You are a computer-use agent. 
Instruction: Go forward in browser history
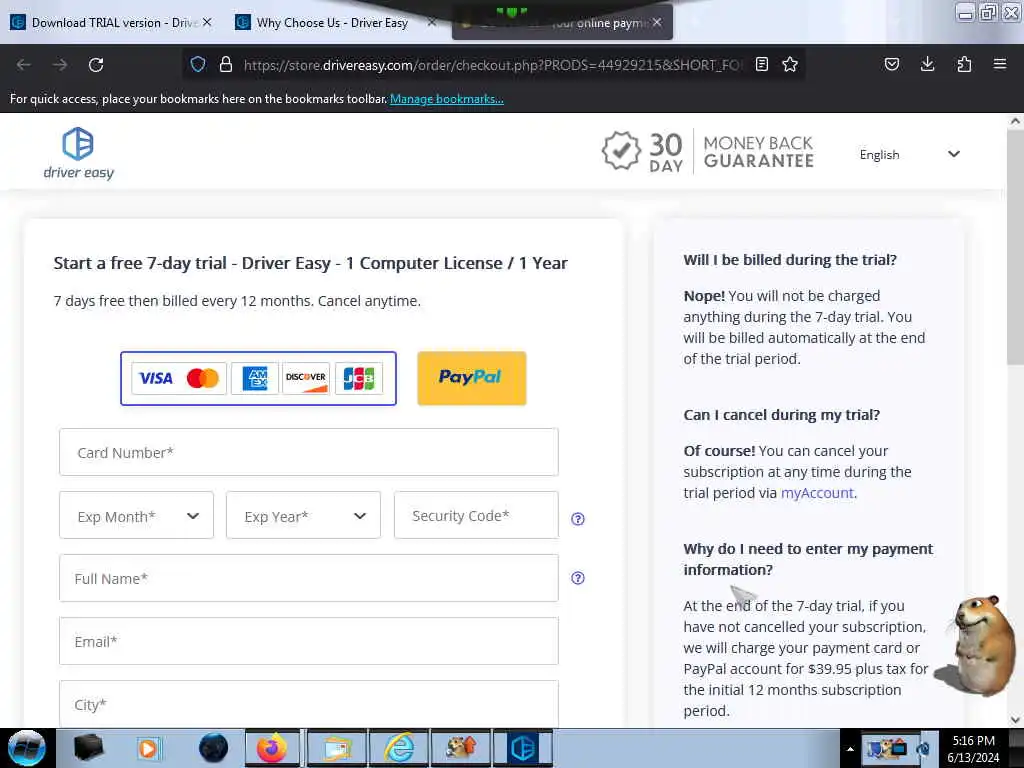pyautogui.click(x=60, y=65)
